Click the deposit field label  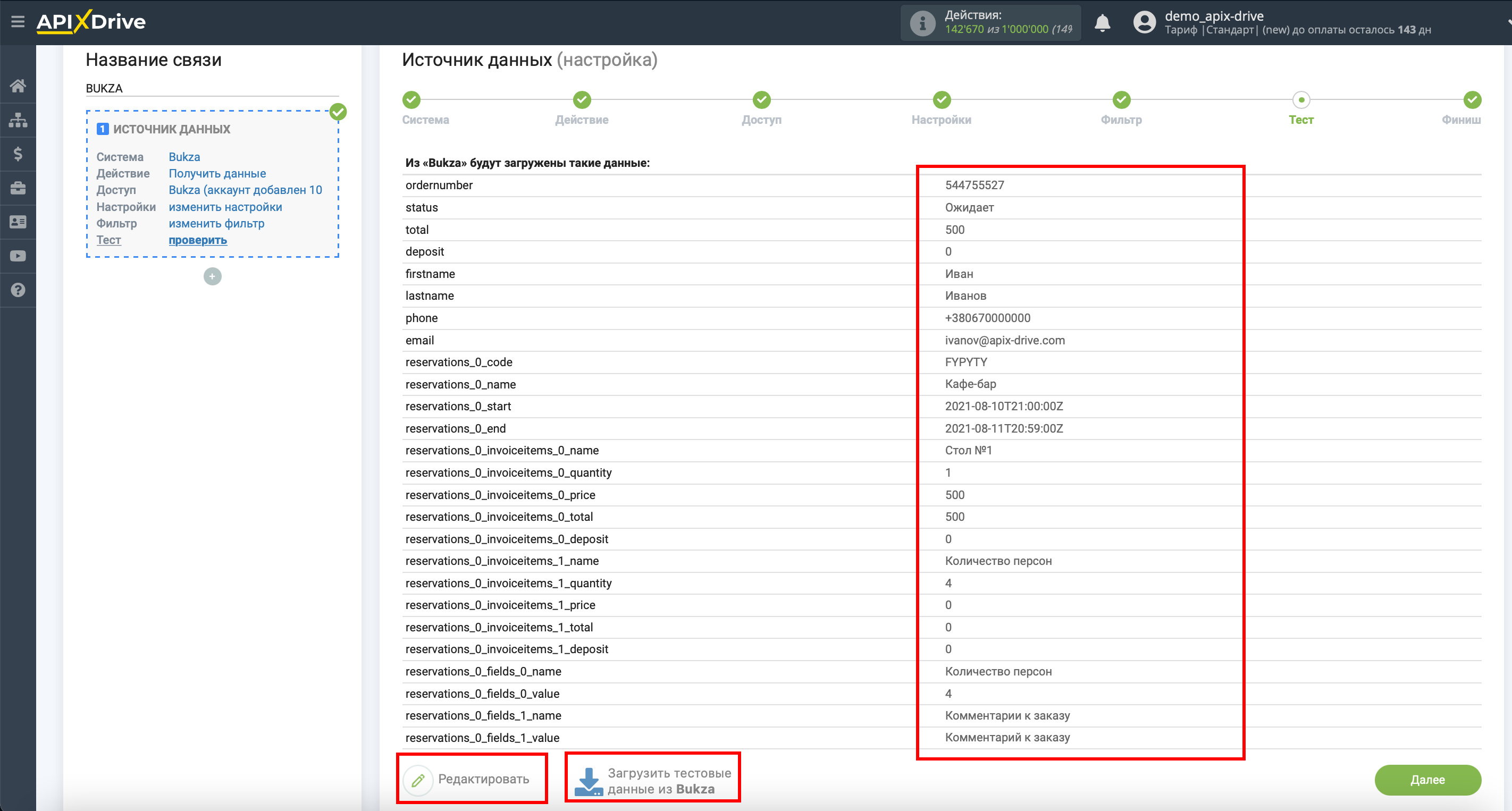(424, 252)
